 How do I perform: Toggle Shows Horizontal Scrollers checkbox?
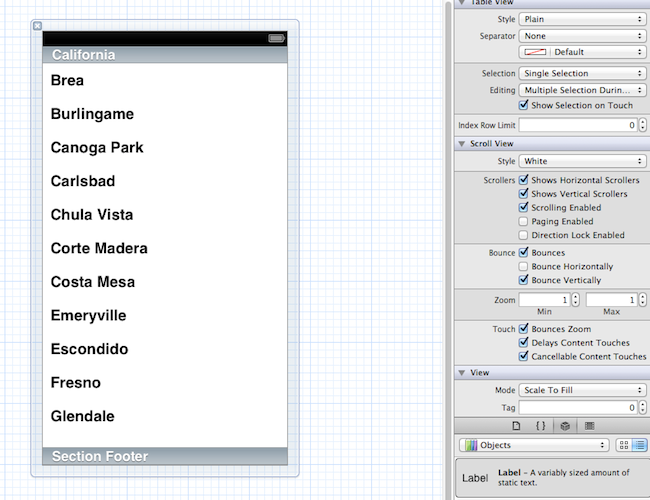524,180
